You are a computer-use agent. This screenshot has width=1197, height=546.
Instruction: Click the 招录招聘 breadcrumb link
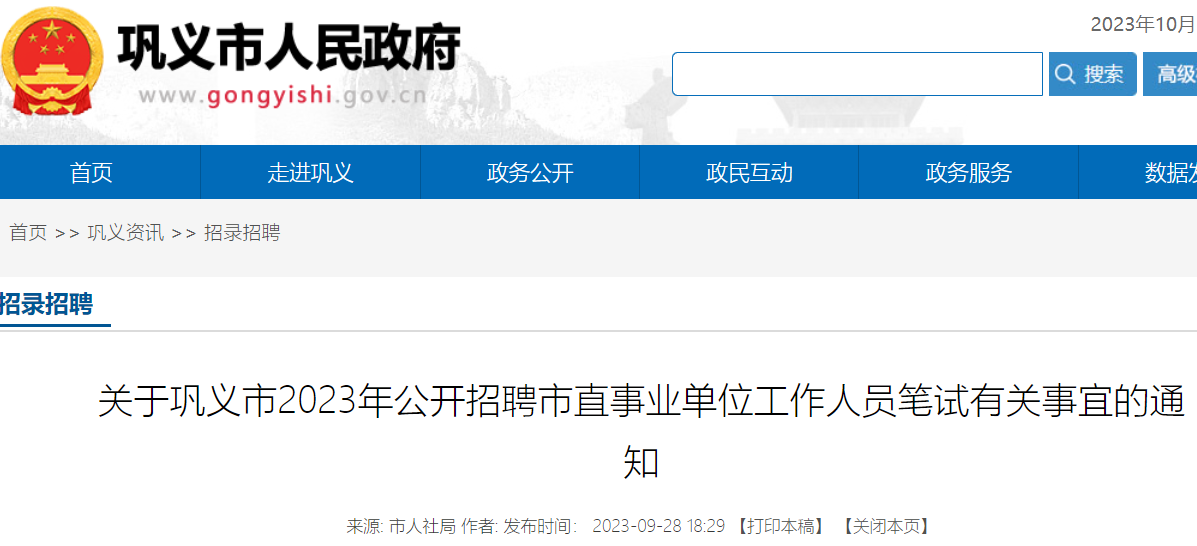[x=242, y=233]
